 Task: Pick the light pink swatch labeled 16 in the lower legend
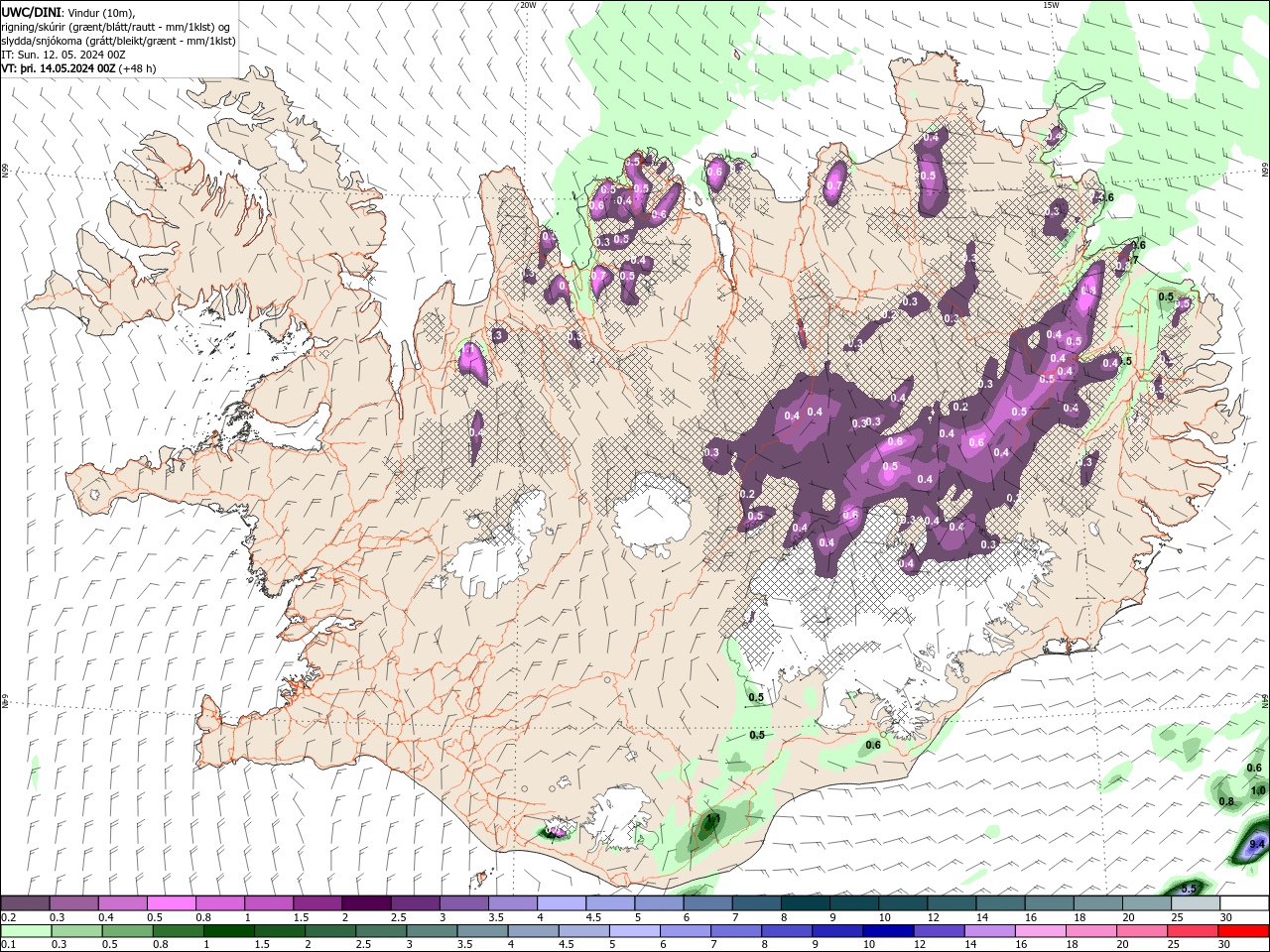coord(1041,931)
